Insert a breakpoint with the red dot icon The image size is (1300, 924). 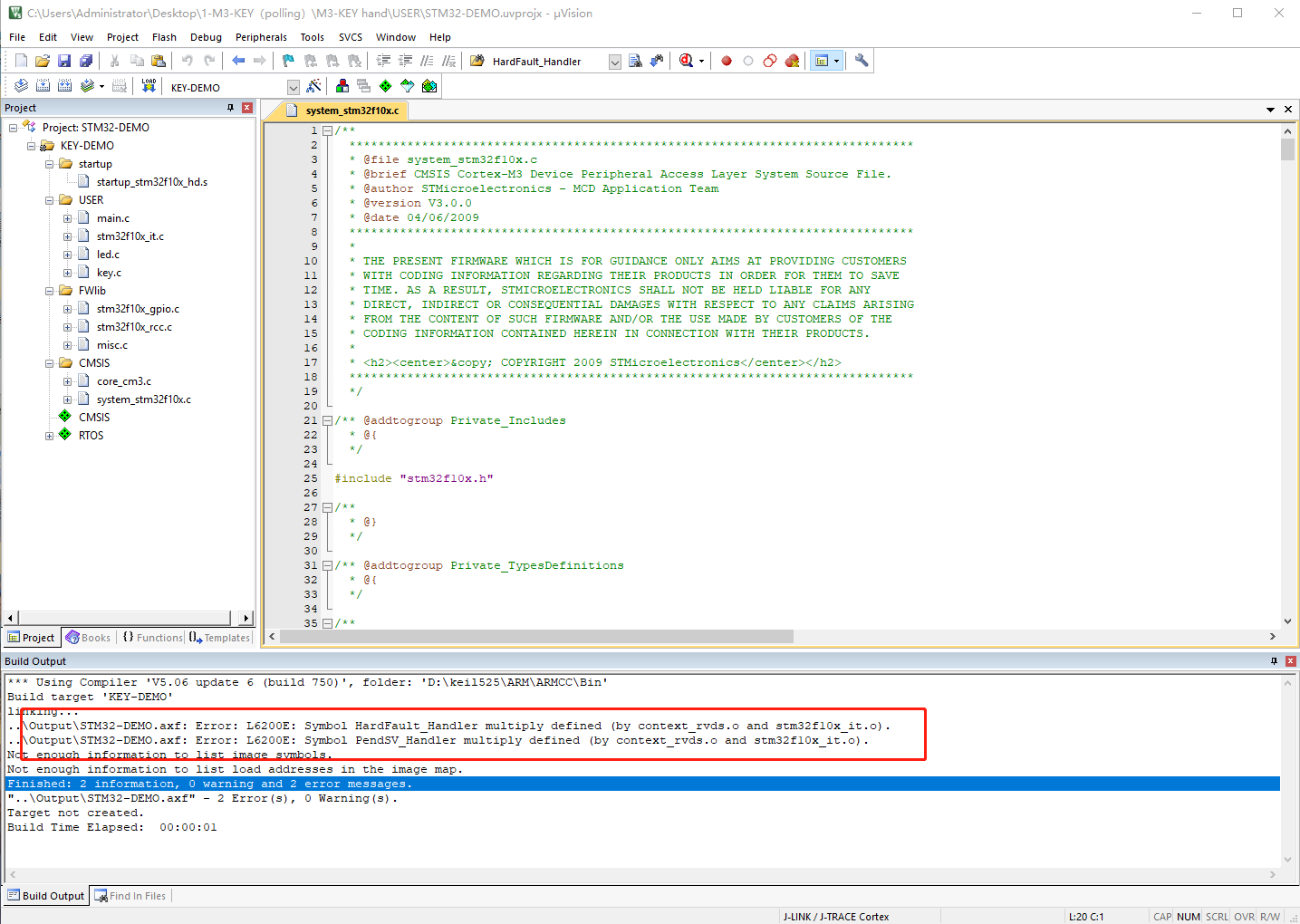click(727, 61)
